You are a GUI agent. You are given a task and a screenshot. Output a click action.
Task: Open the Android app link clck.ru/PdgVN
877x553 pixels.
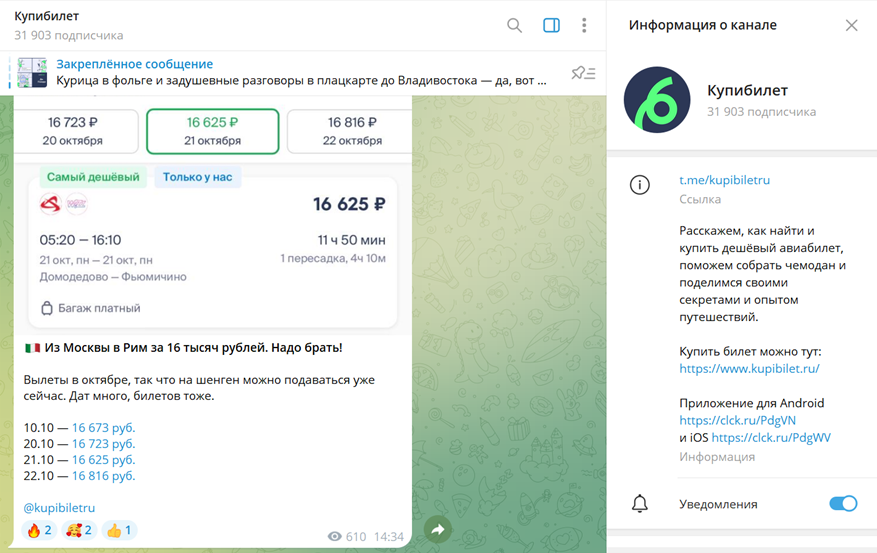pyautogui.click(x=737, y=420)
